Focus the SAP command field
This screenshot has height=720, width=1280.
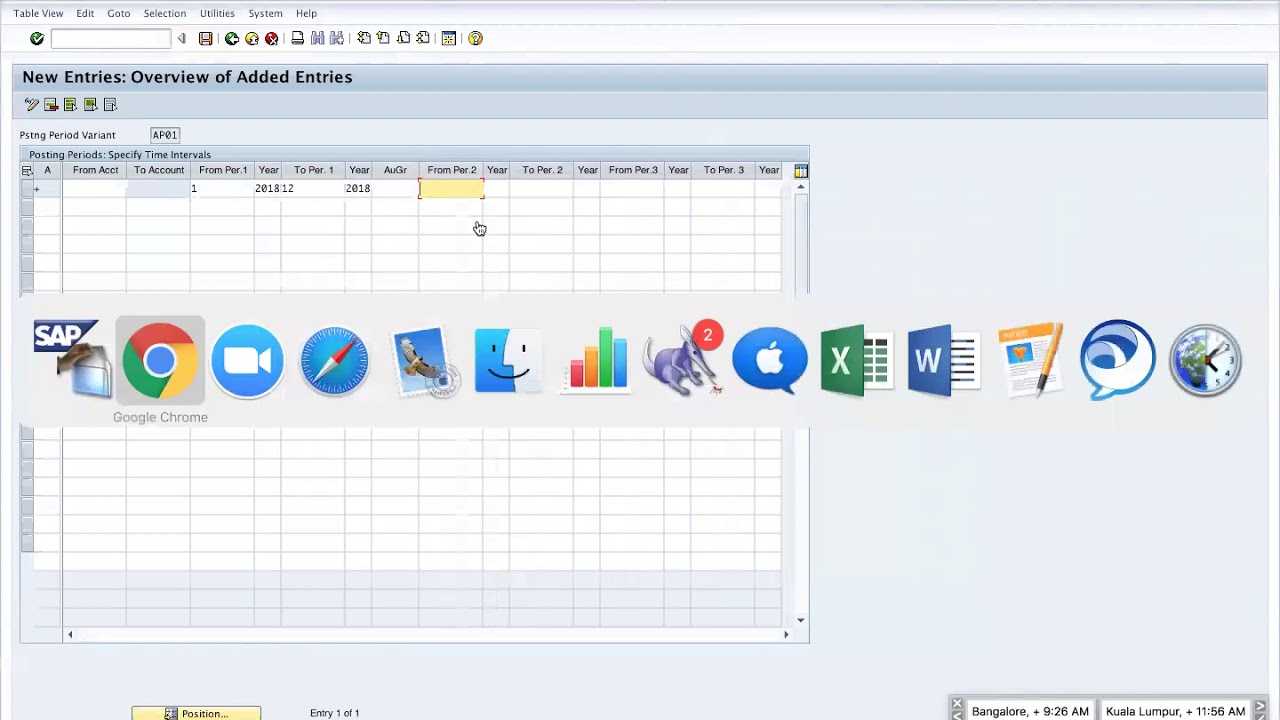point(111,38)
